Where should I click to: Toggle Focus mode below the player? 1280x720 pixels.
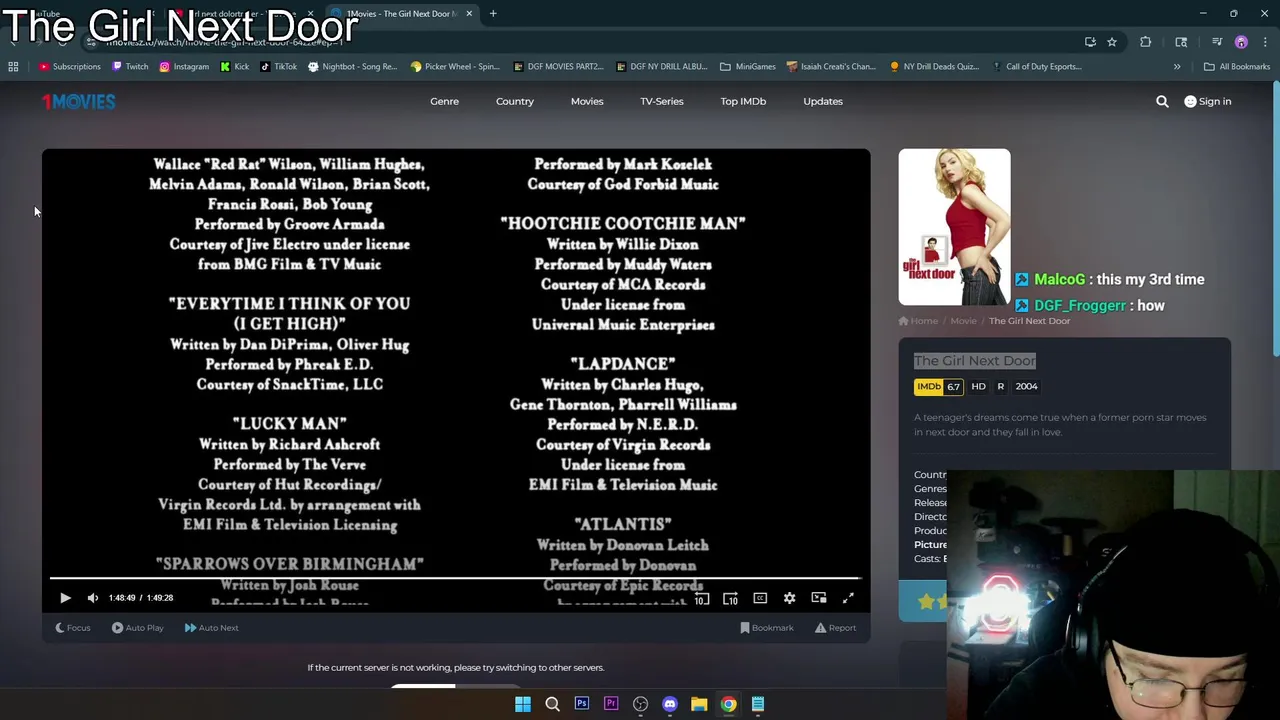72,628
